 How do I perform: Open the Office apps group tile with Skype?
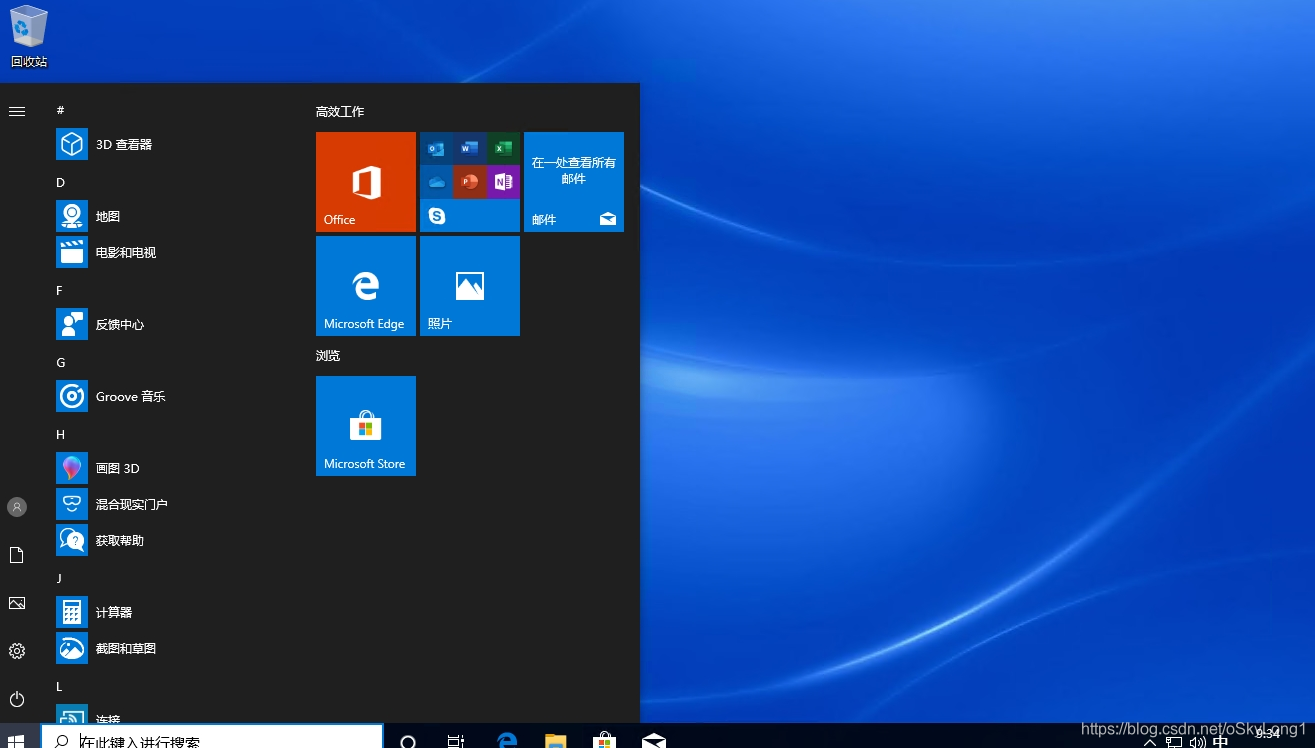coord(470,182)
